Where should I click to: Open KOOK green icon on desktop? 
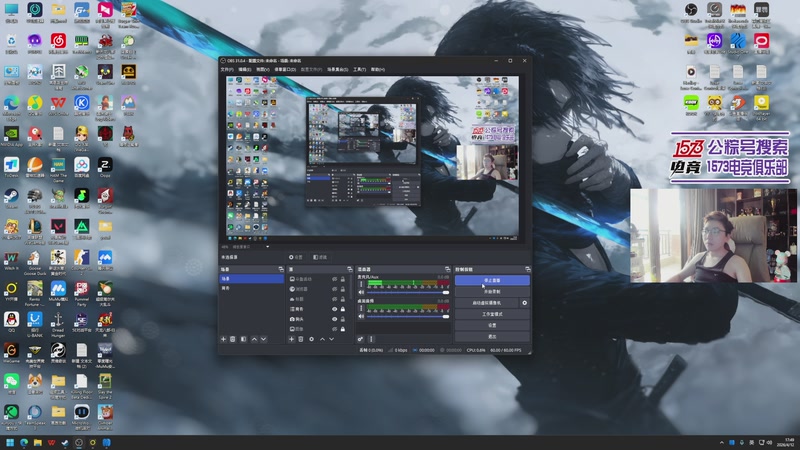click(691, 104)
